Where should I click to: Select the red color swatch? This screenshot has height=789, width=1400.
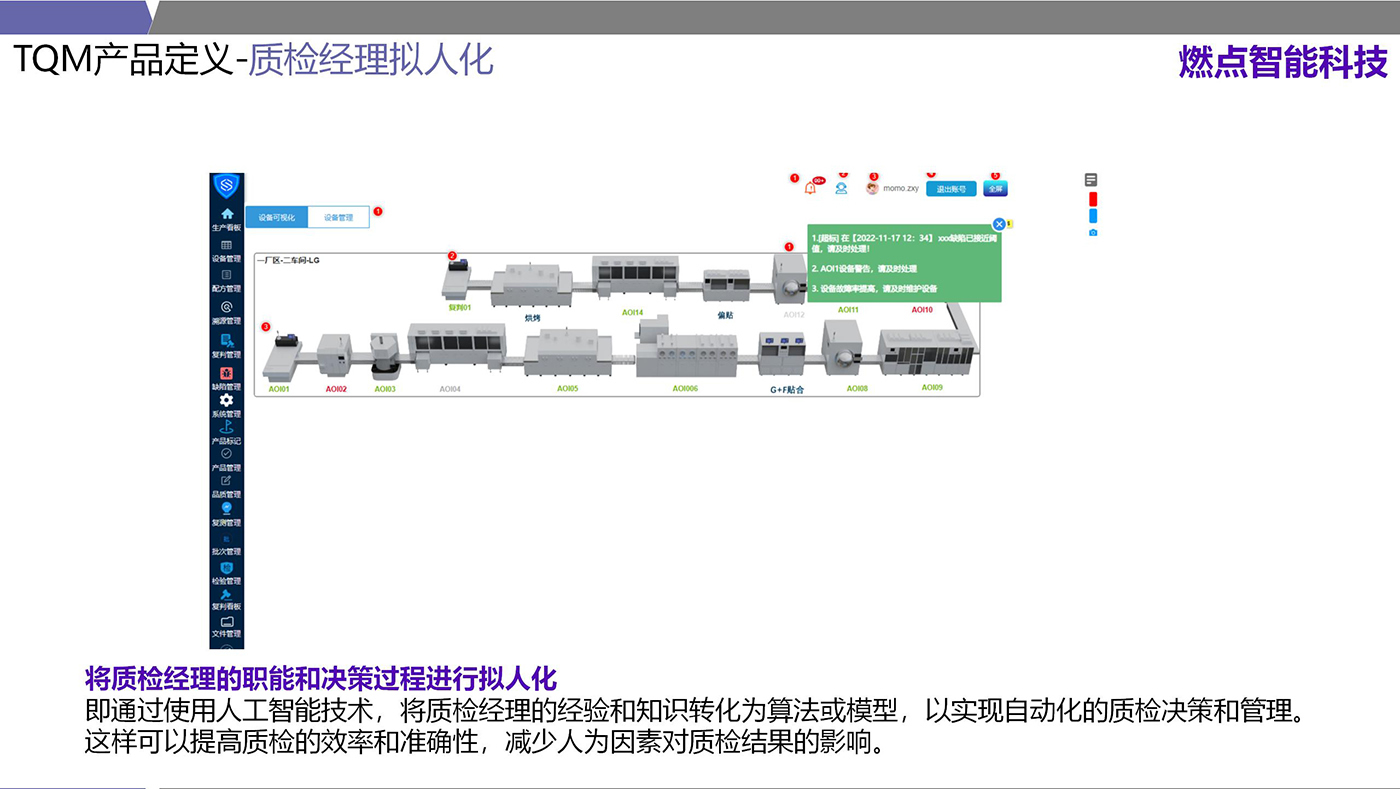(x=1092, y=199)
